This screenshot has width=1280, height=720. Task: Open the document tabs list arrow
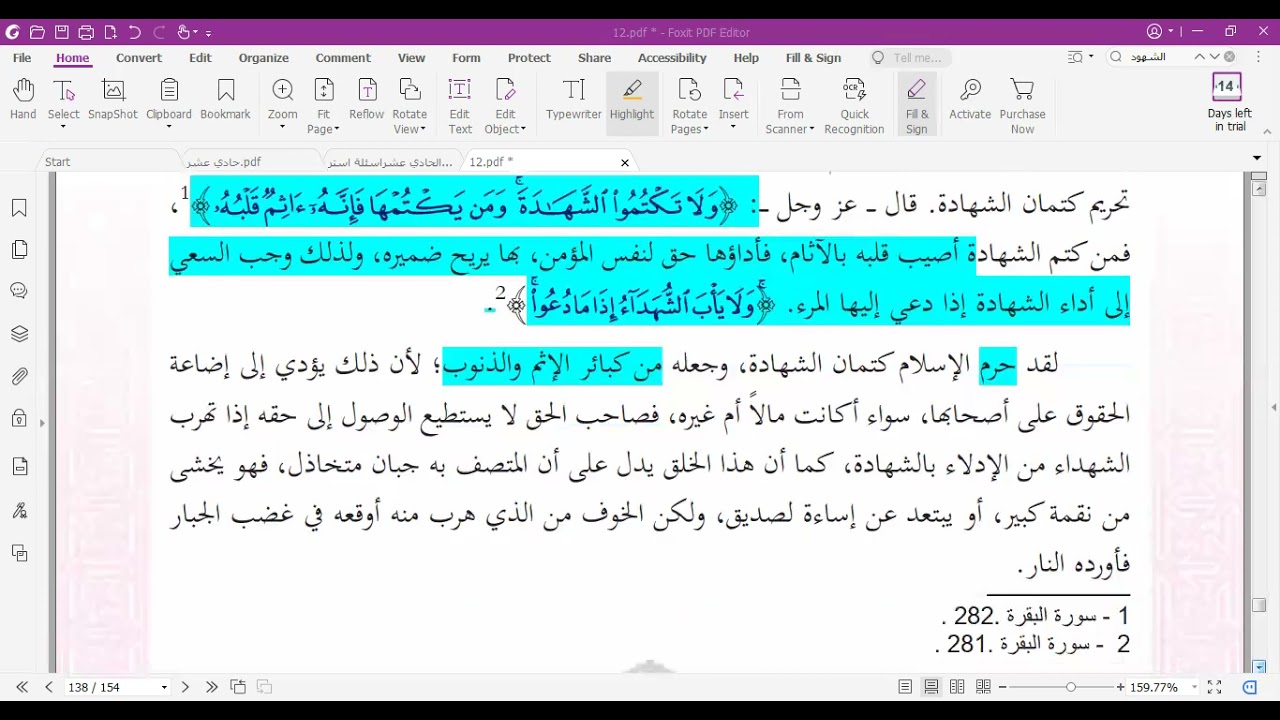[1257, 158]
